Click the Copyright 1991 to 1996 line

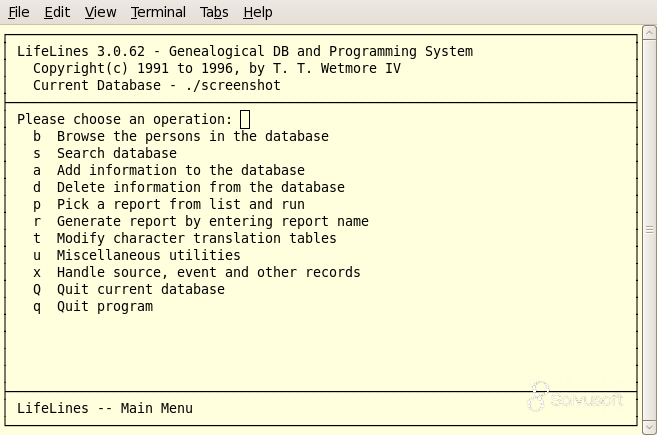coord(217,68)
